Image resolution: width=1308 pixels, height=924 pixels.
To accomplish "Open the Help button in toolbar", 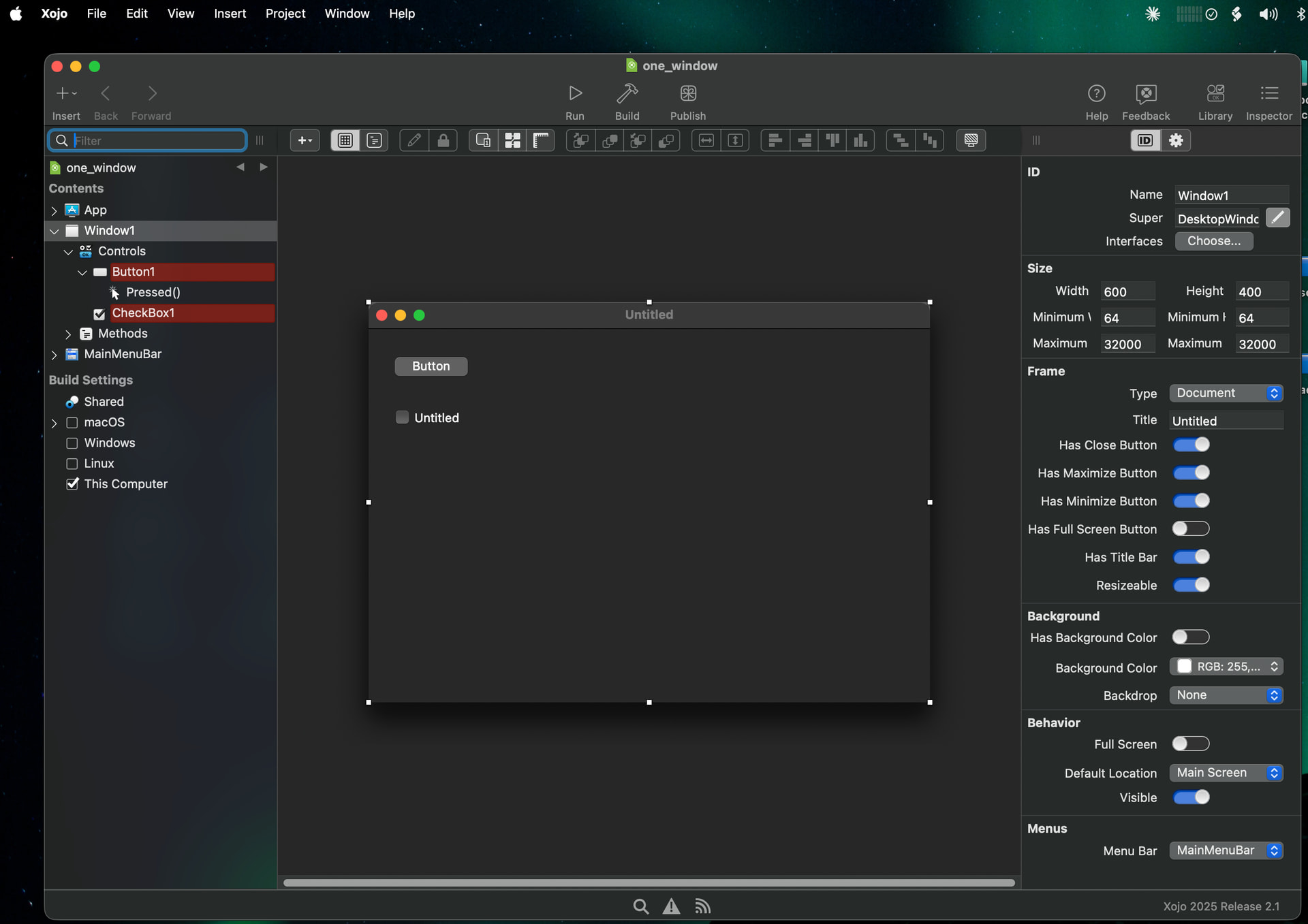I will (x=1096, y=93).
